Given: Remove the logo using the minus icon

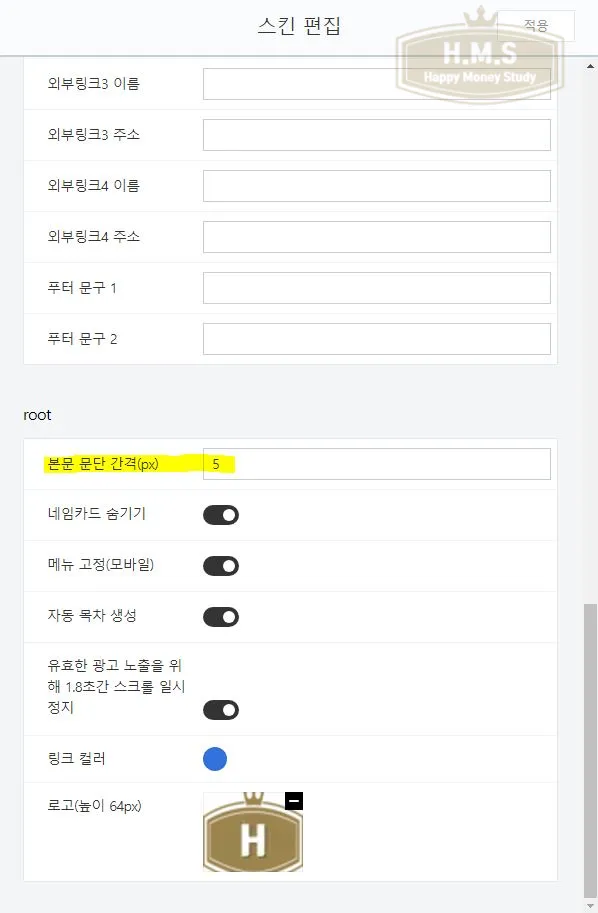Looking at the screenshot, I should point(295,800).
